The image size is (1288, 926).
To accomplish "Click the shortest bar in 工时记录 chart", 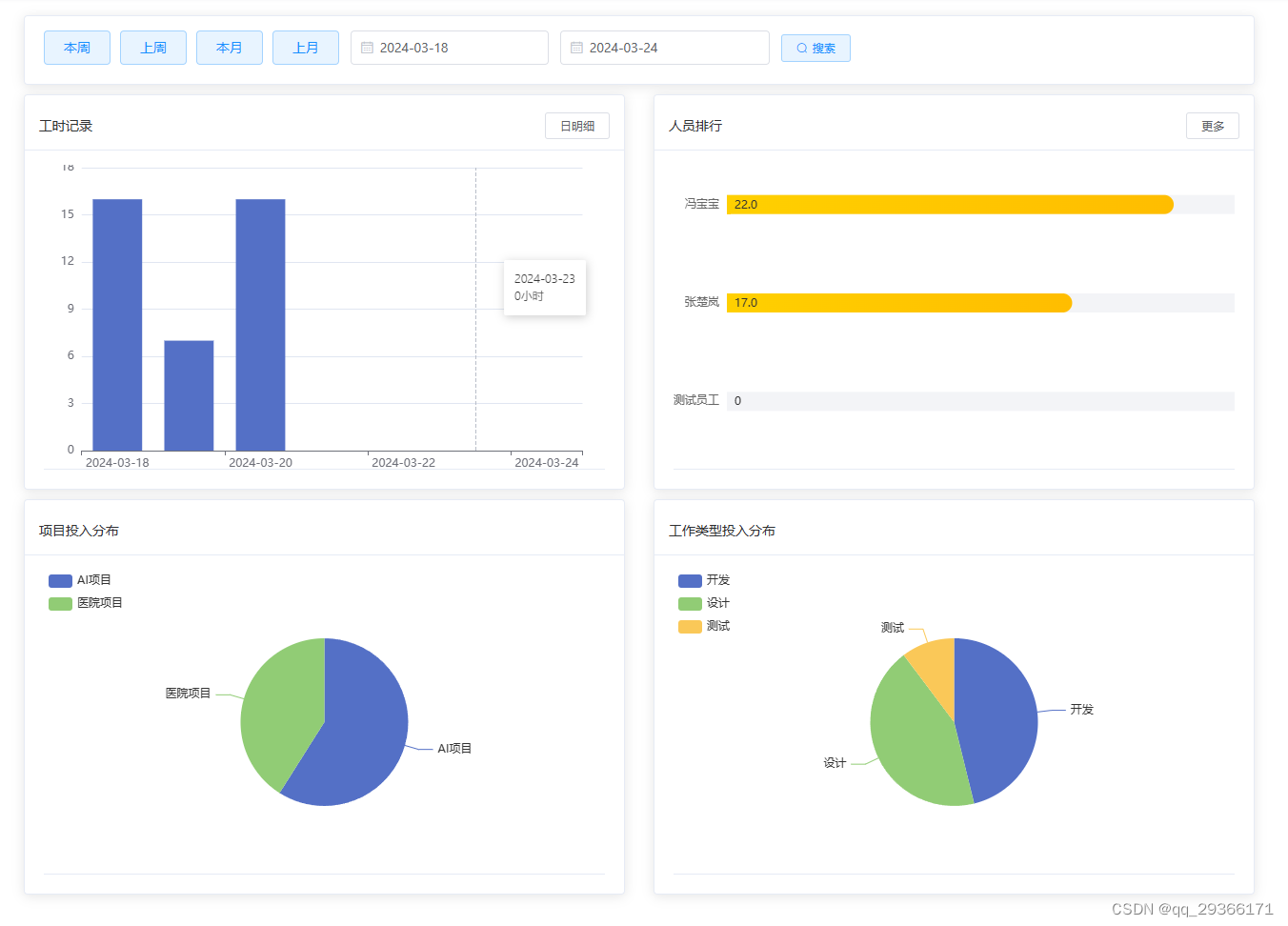I will coord(189,395).
